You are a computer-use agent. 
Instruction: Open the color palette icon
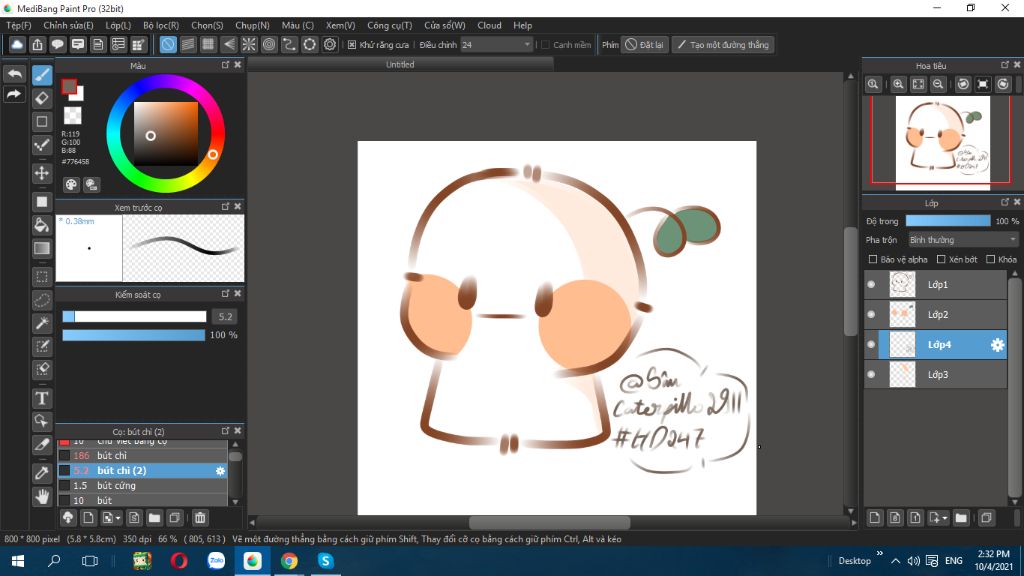(71, 185)
